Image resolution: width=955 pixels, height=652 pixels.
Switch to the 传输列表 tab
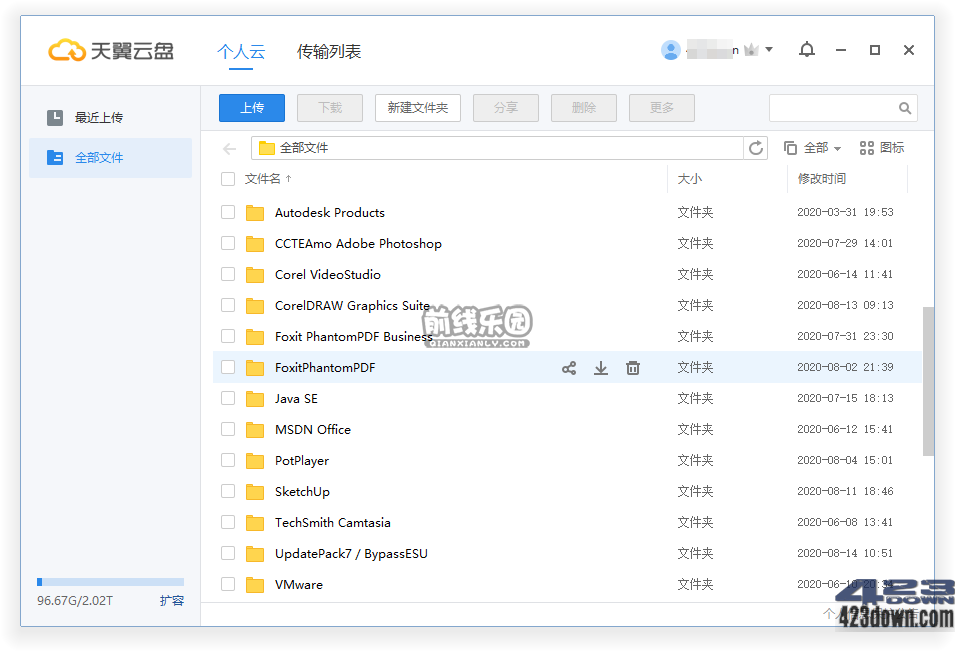[329, 52]
